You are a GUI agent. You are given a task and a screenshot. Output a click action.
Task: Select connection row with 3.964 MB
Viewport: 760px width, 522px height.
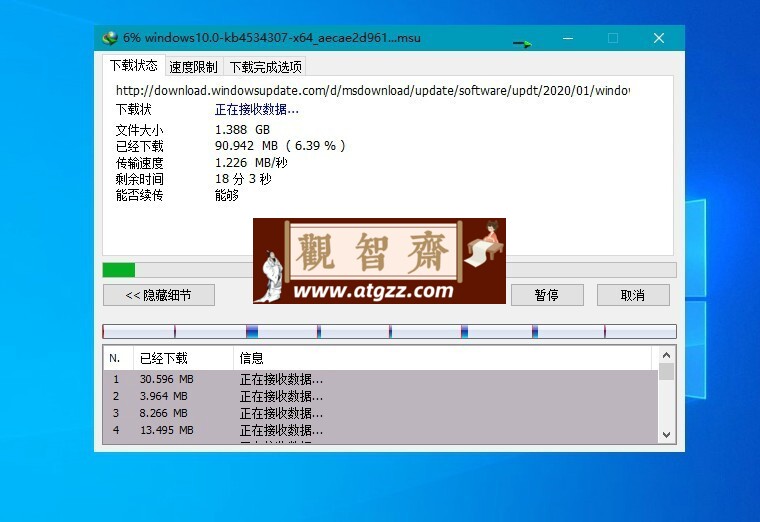point(380,396)
